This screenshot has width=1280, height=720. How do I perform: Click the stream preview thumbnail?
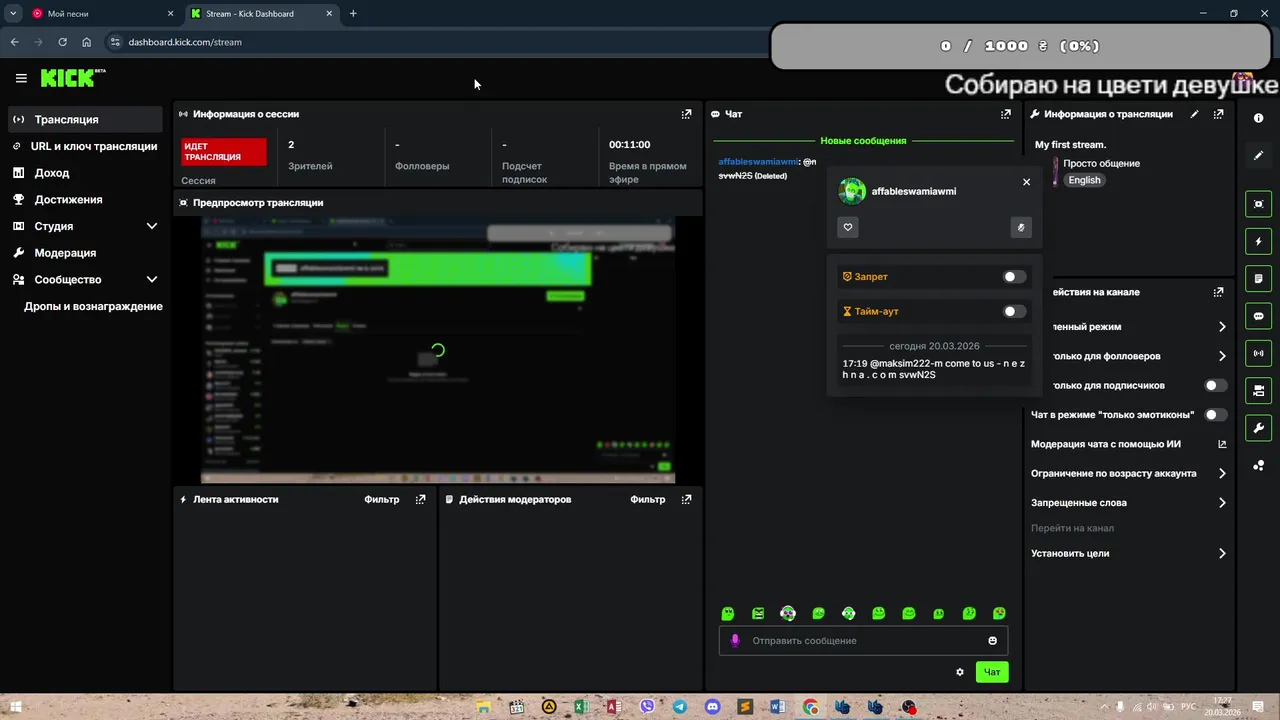[438, 350]
